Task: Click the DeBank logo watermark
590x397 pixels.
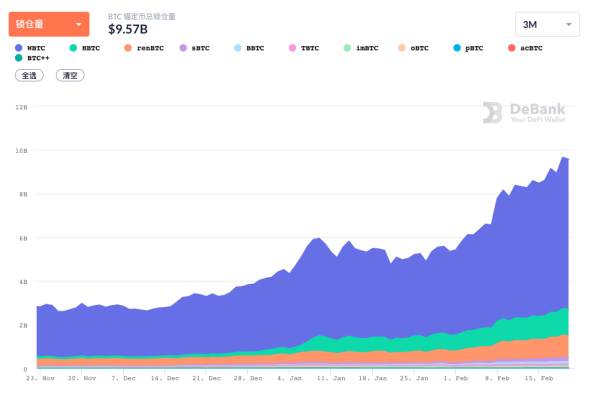Action: coord(524,113)
